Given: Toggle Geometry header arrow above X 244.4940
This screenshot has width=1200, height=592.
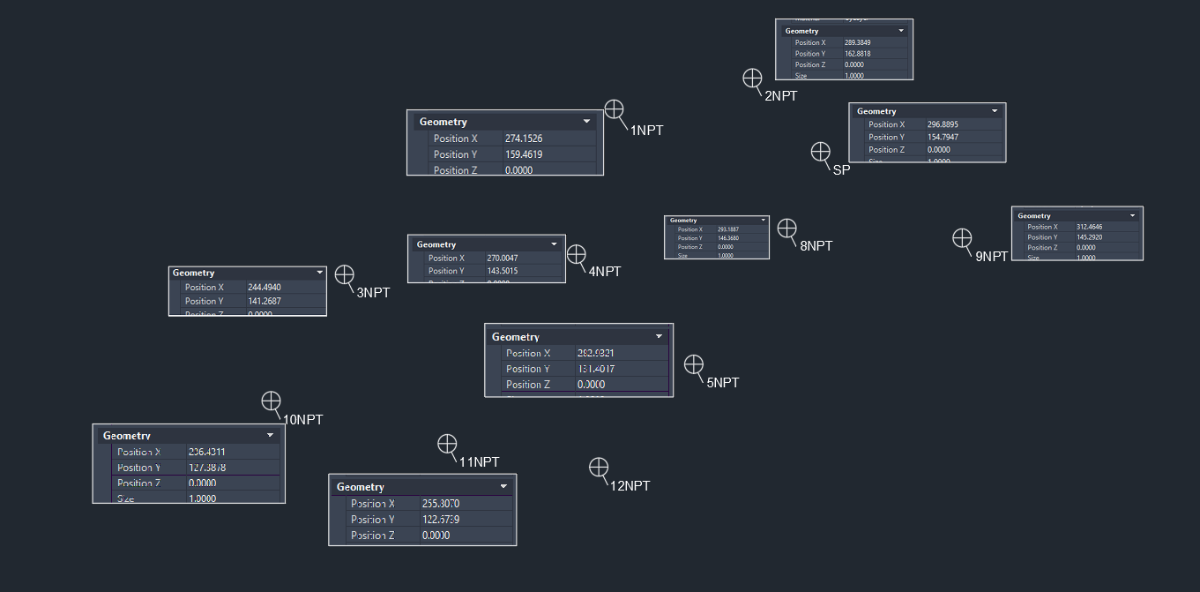Looking at the screenshot, I should (319, 272).
